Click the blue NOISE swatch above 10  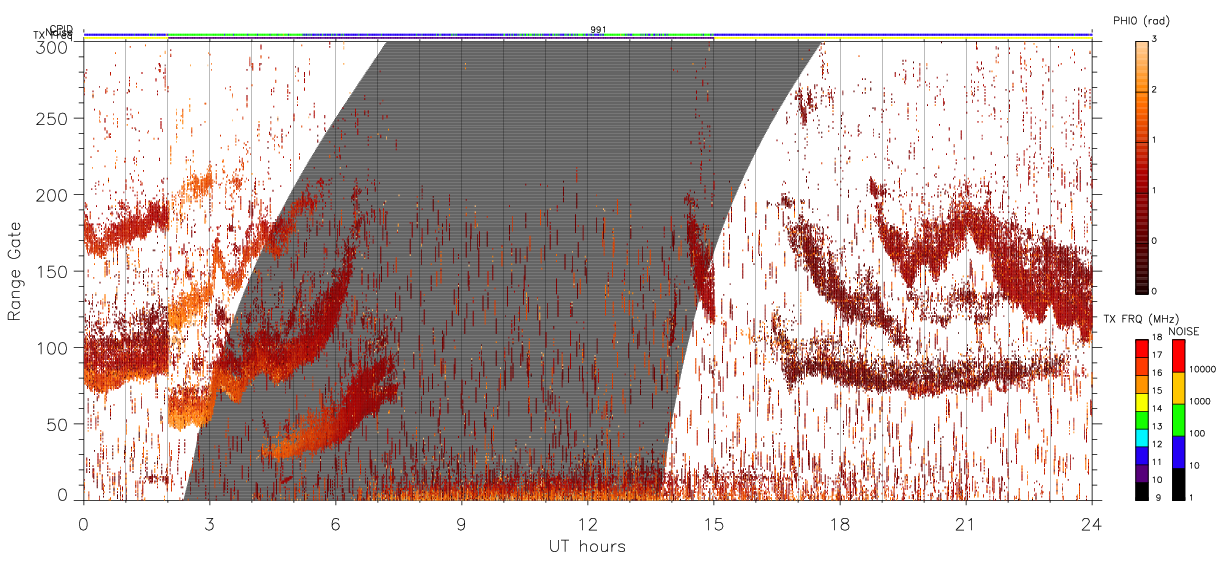click(x=1178, y=452)
